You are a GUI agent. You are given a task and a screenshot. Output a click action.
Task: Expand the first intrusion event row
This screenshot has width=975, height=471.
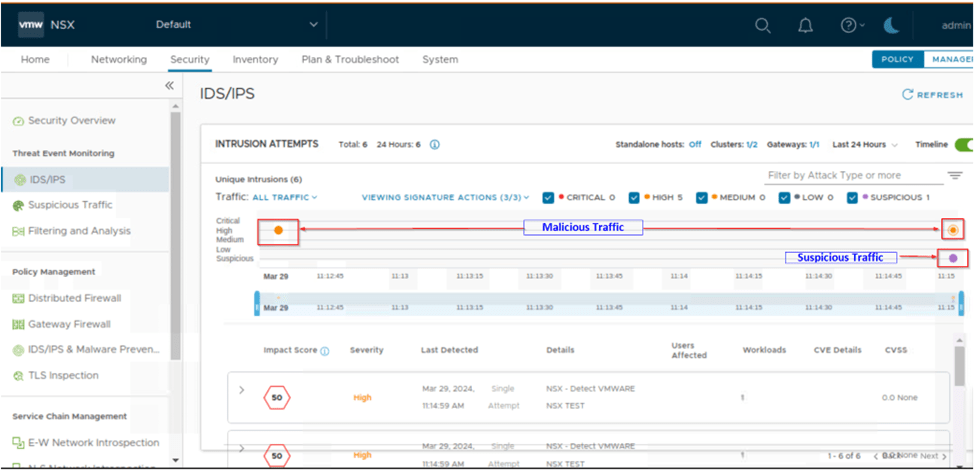[x=241, y=390]
